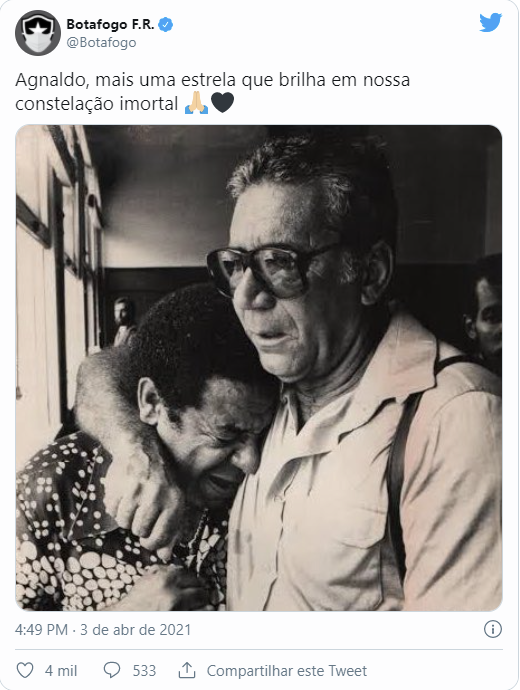The image size is (520, 690).
Task: Click the 4 mil likes count
Action: pyautogui.click(x=61, y=671)
